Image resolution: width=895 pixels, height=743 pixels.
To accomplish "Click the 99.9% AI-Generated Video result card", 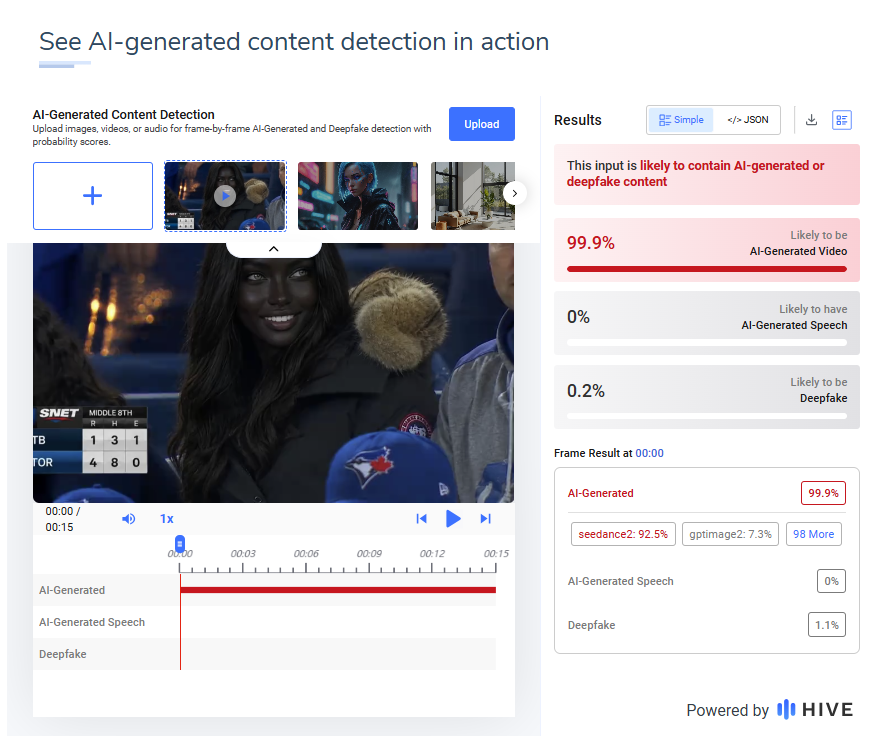I will coord(707,250).
